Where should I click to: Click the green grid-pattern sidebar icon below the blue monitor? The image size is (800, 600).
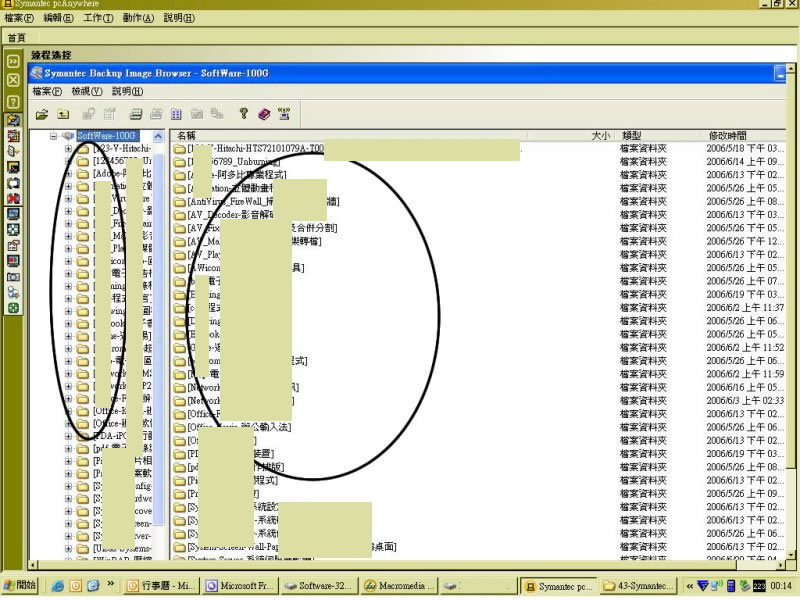click(13, 230)
